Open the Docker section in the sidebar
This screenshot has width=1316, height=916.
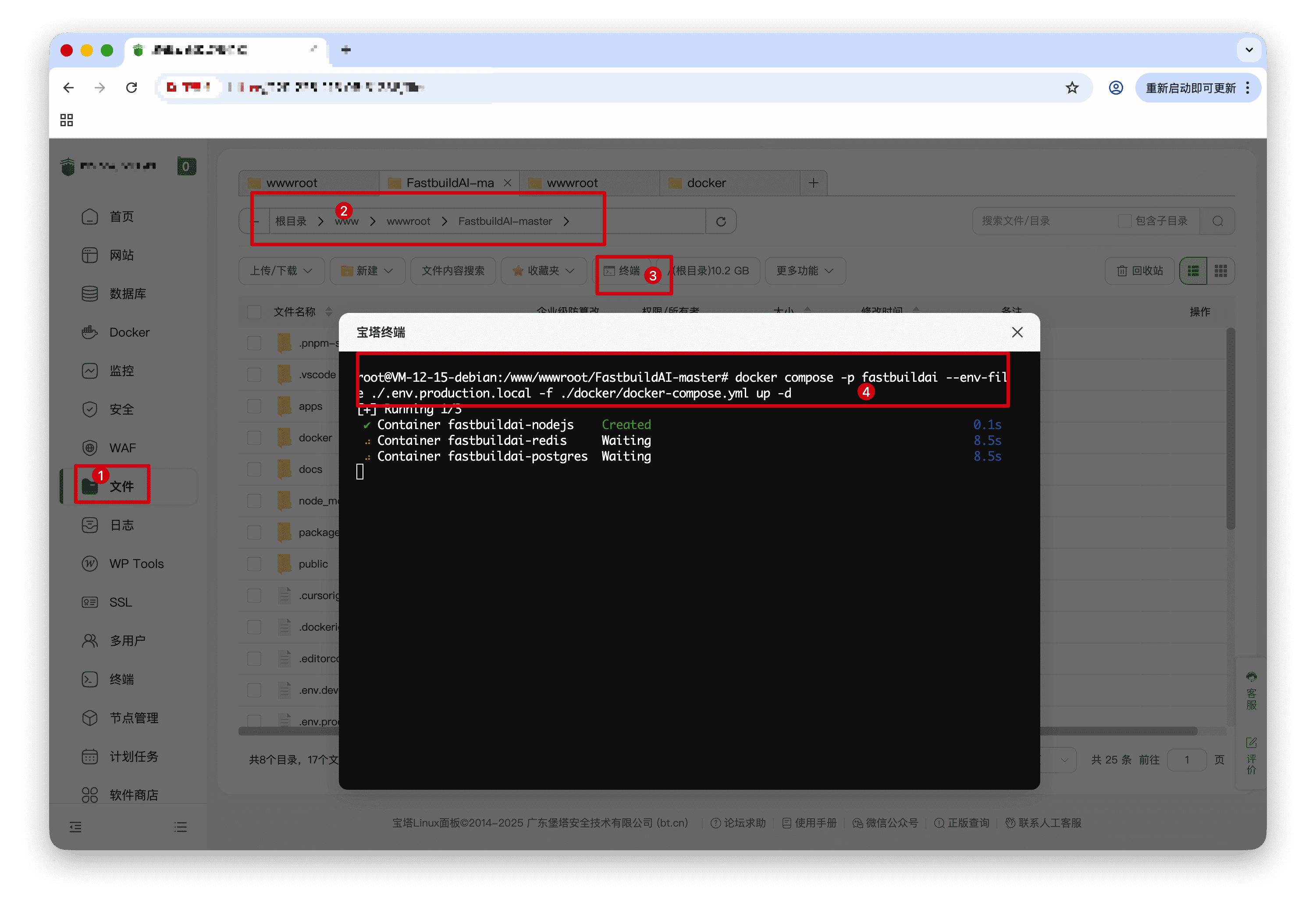[x=129, y=332]
